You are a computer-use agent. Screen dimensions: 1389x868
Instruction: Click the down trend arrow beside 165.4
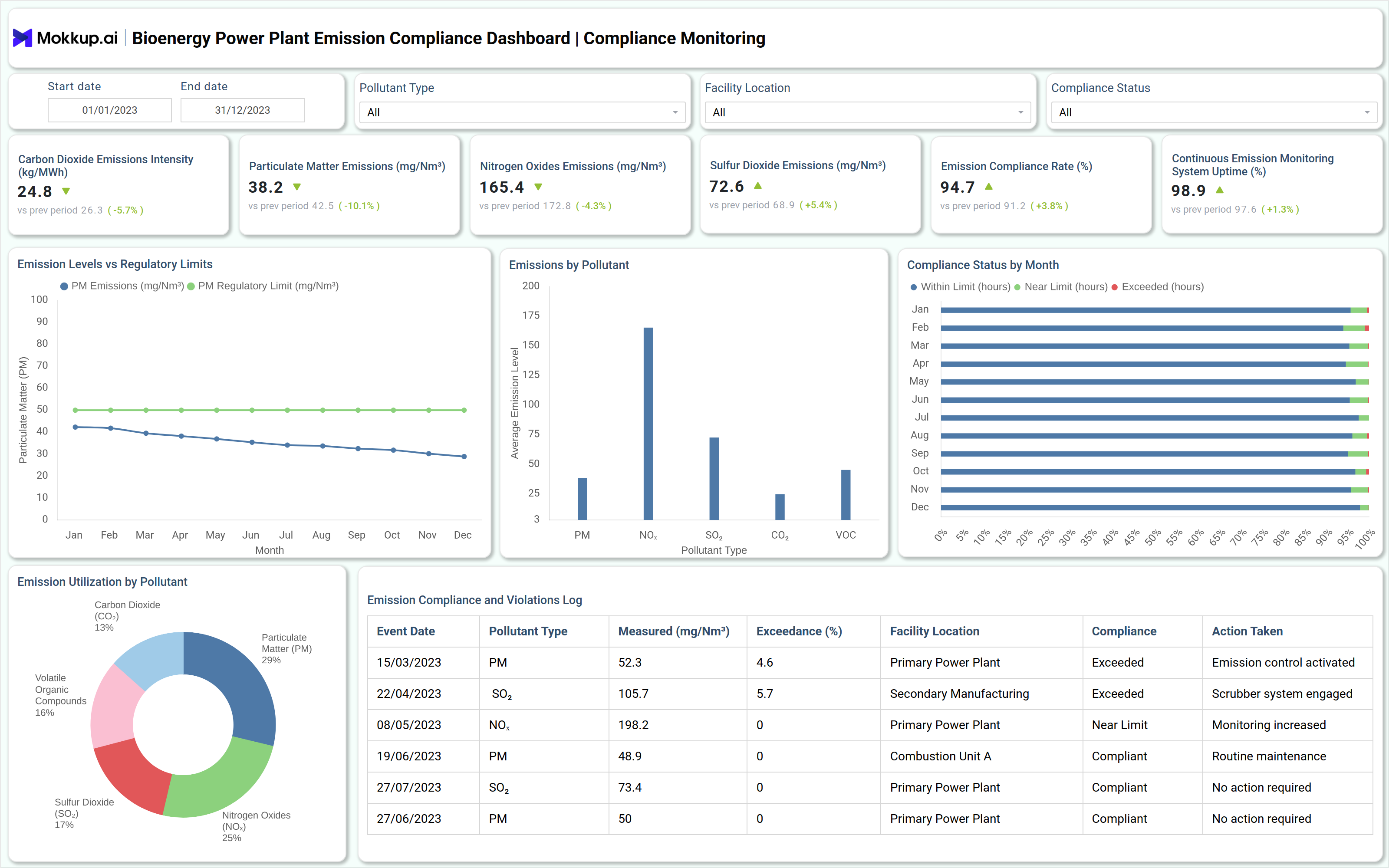tap(538, 187)
